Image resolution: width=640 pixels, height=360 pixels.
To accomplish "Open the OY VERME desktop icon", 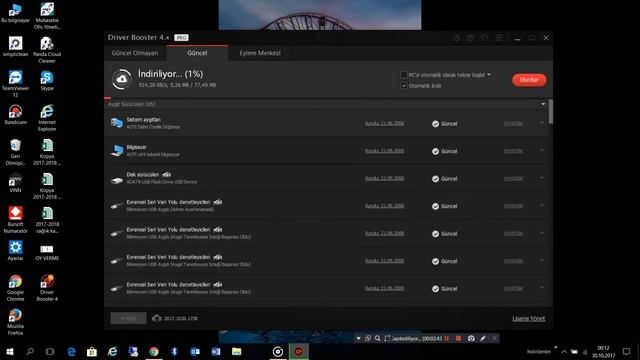I will coord(47,251).
